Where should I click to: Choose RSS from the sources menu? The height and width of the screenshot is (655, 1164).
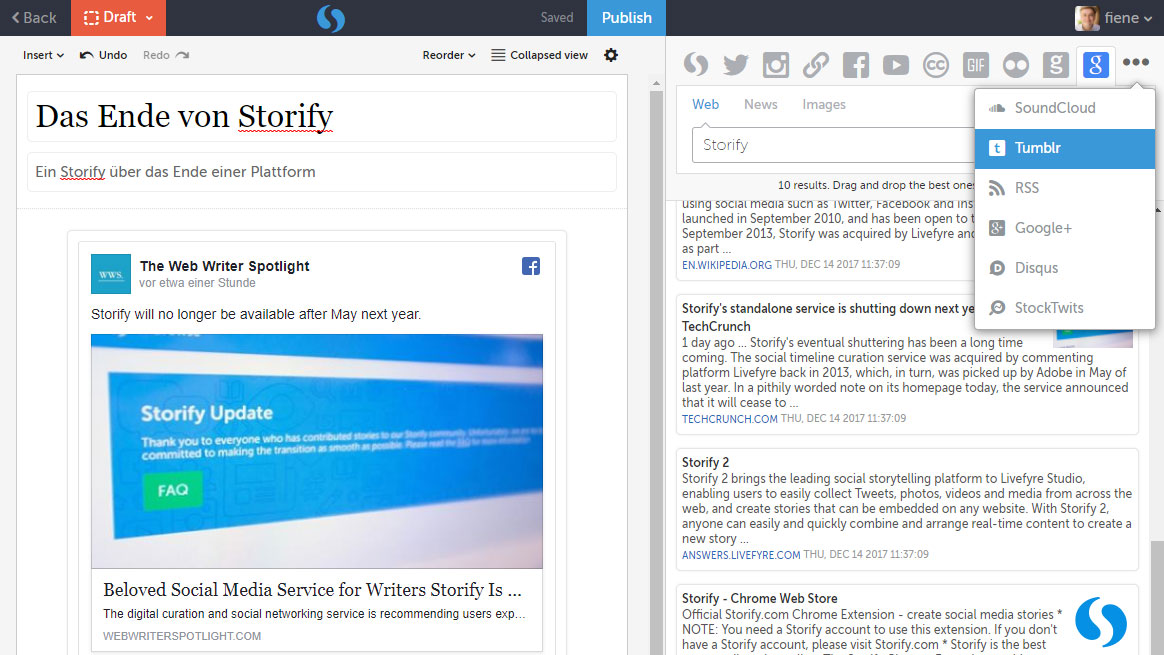(x=1065, y=188)
